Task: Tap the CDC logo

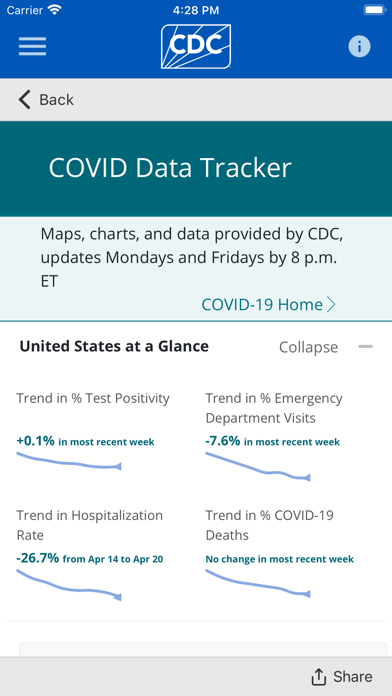Action: (x=196, y=47)
